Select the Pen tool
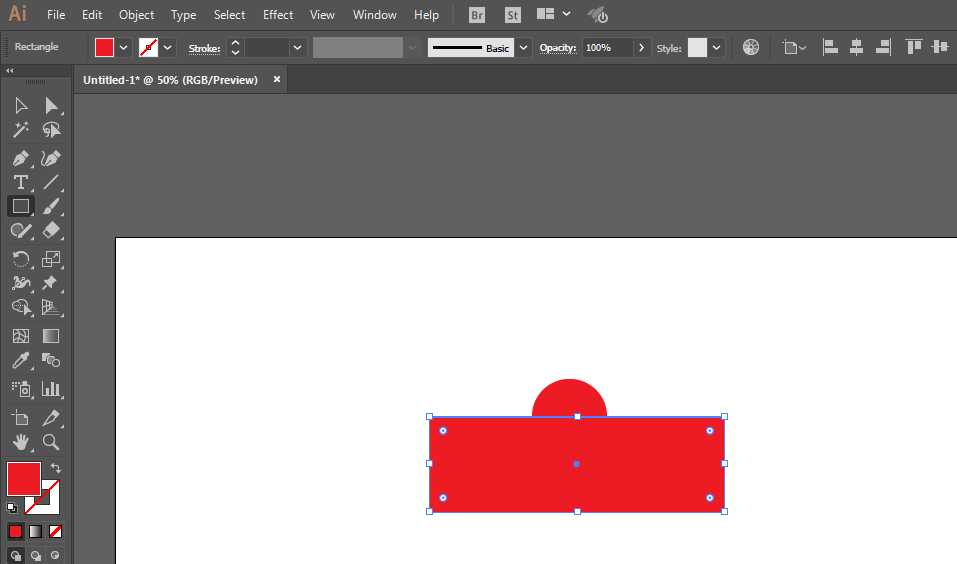Image resolution: width=957 pixels, height=564 pixels. [21, 158]
